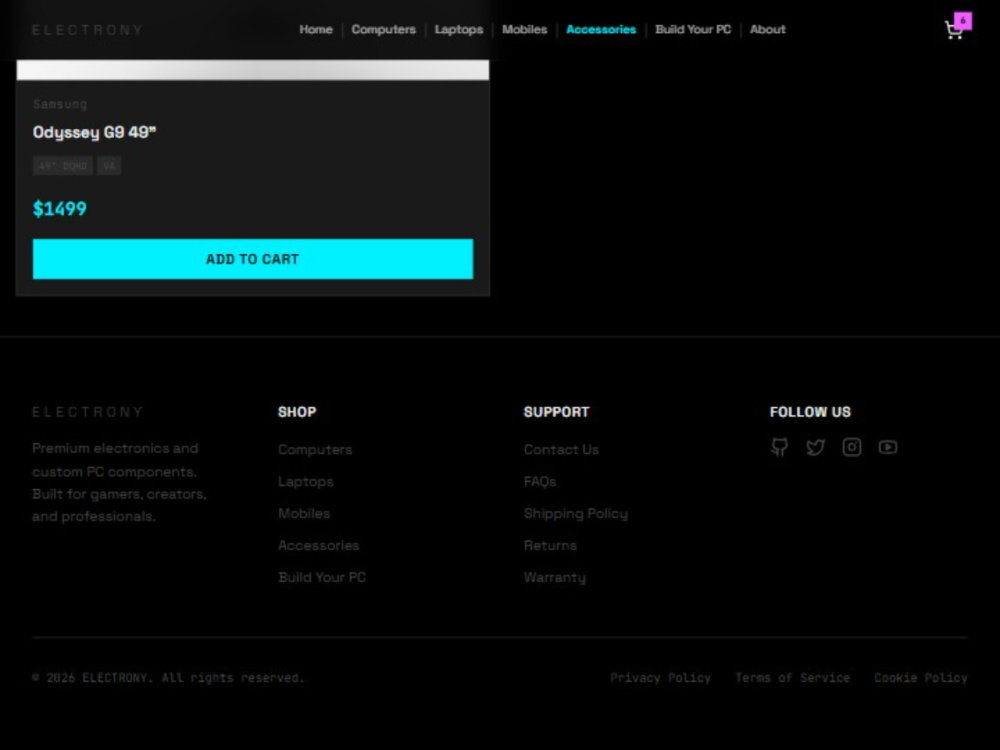Click the Samsung brand label
Screen dimensions: 1000x750
pos(60,104)
